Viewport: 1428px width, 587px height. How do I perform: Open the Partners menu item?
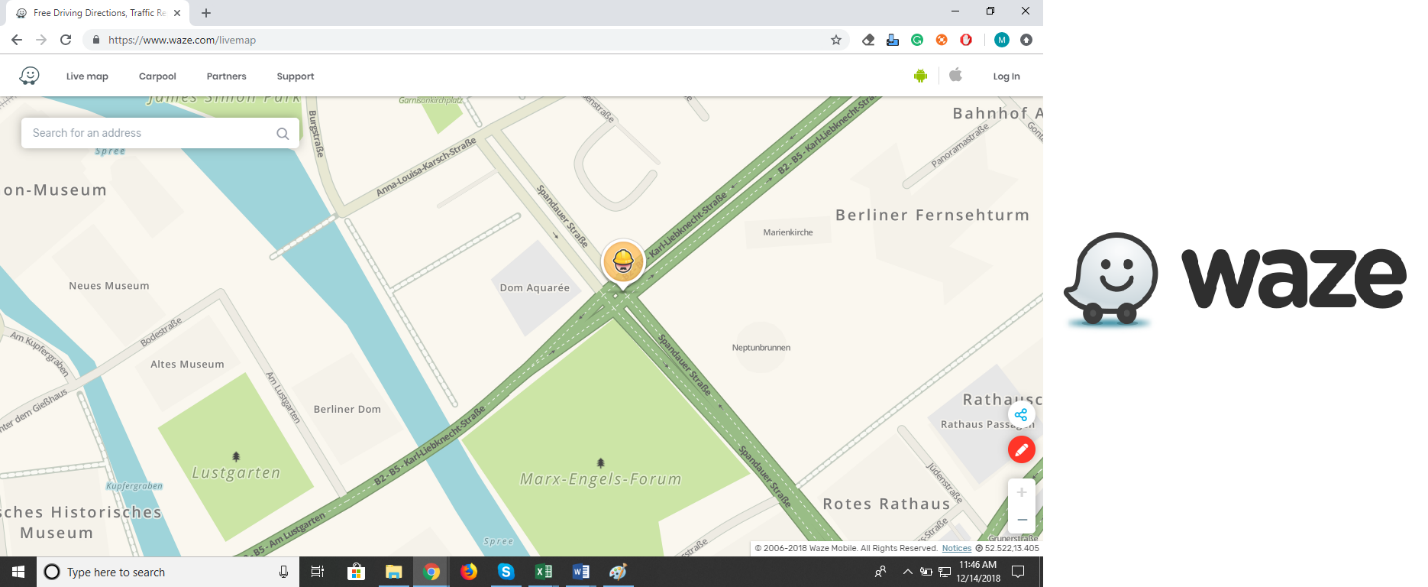tap(226, 75)
